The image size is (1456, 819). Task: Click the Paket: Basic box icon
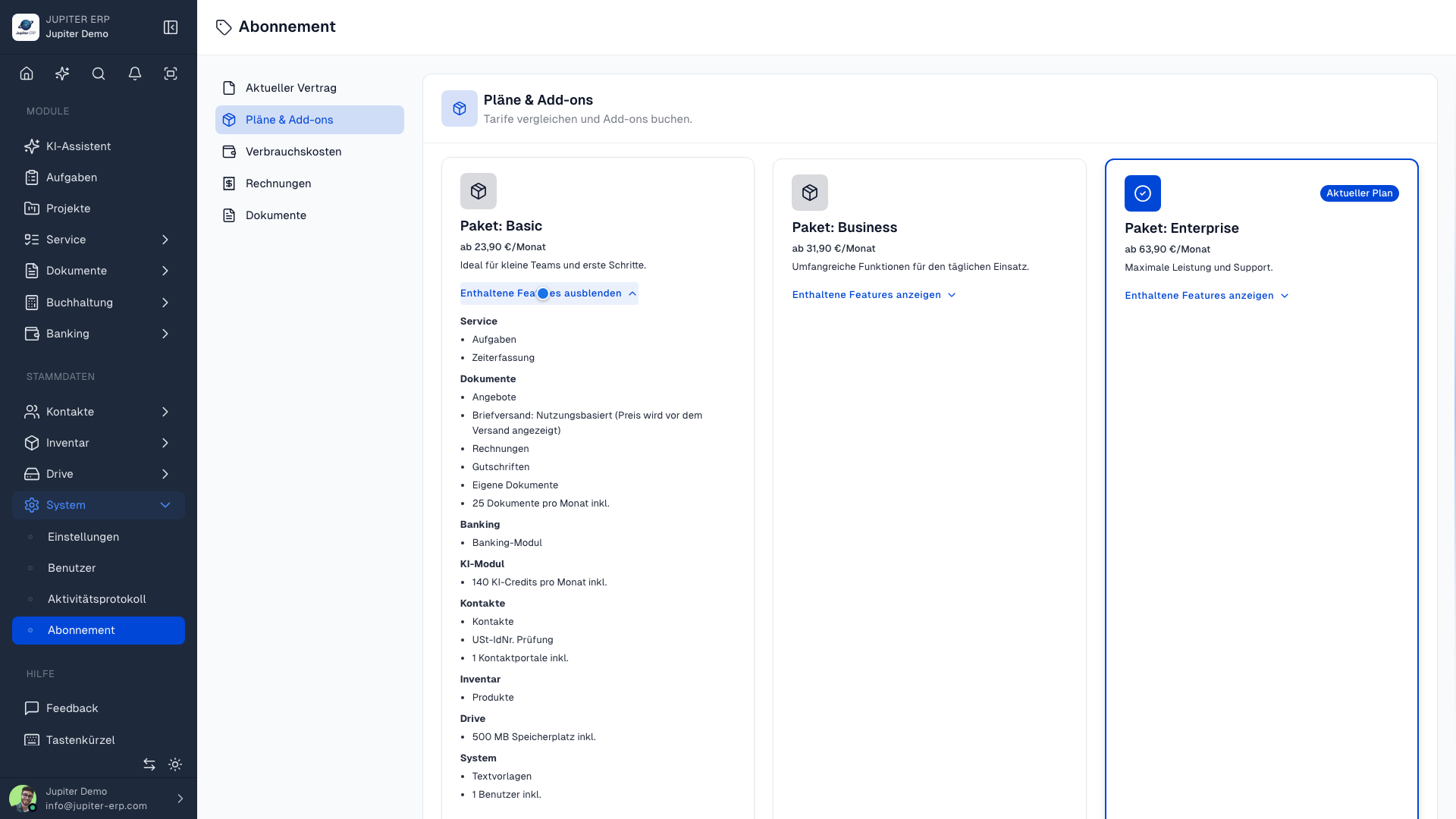tap(479, 191)
